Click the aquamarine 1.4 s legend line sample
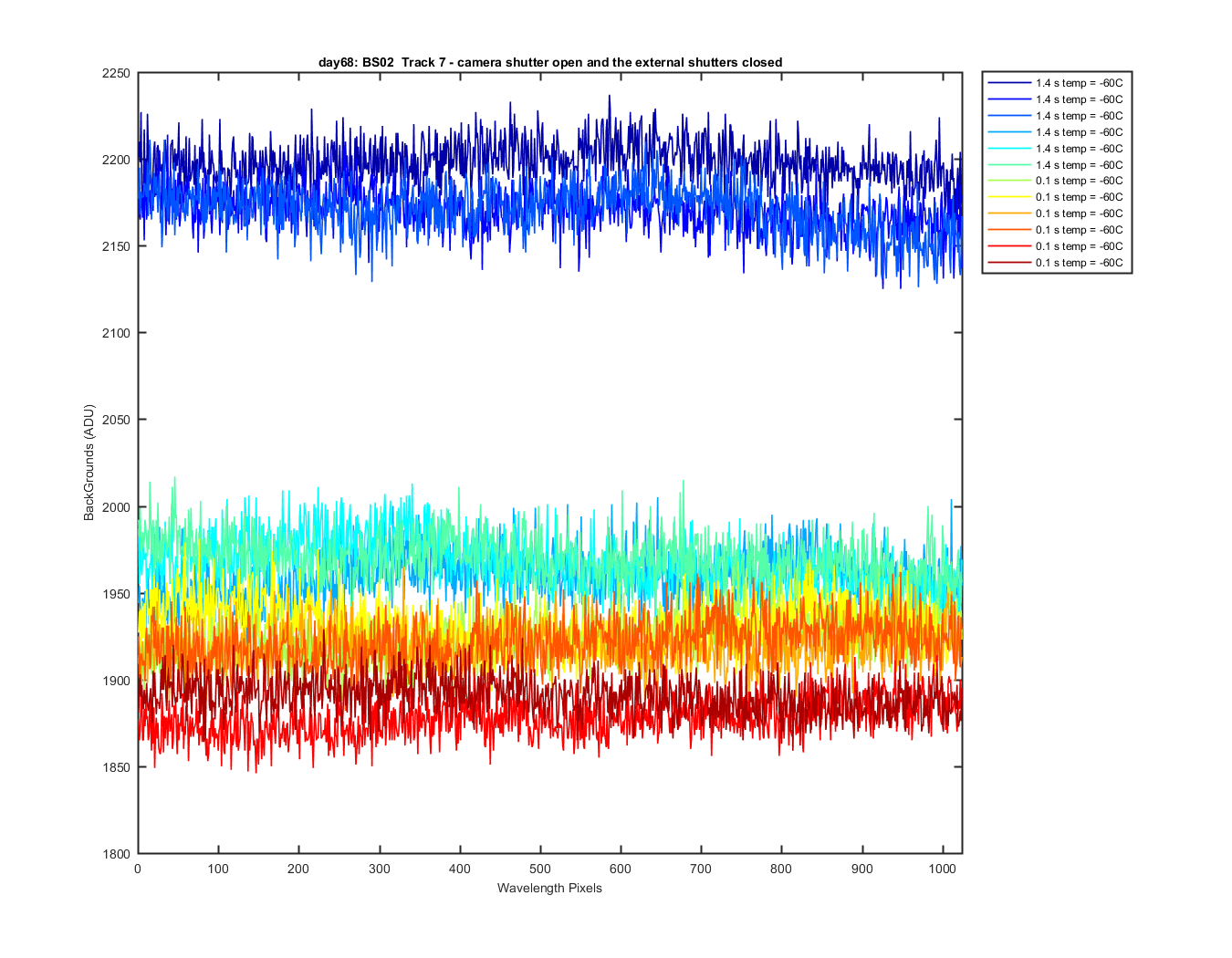 pos(1008,165)
